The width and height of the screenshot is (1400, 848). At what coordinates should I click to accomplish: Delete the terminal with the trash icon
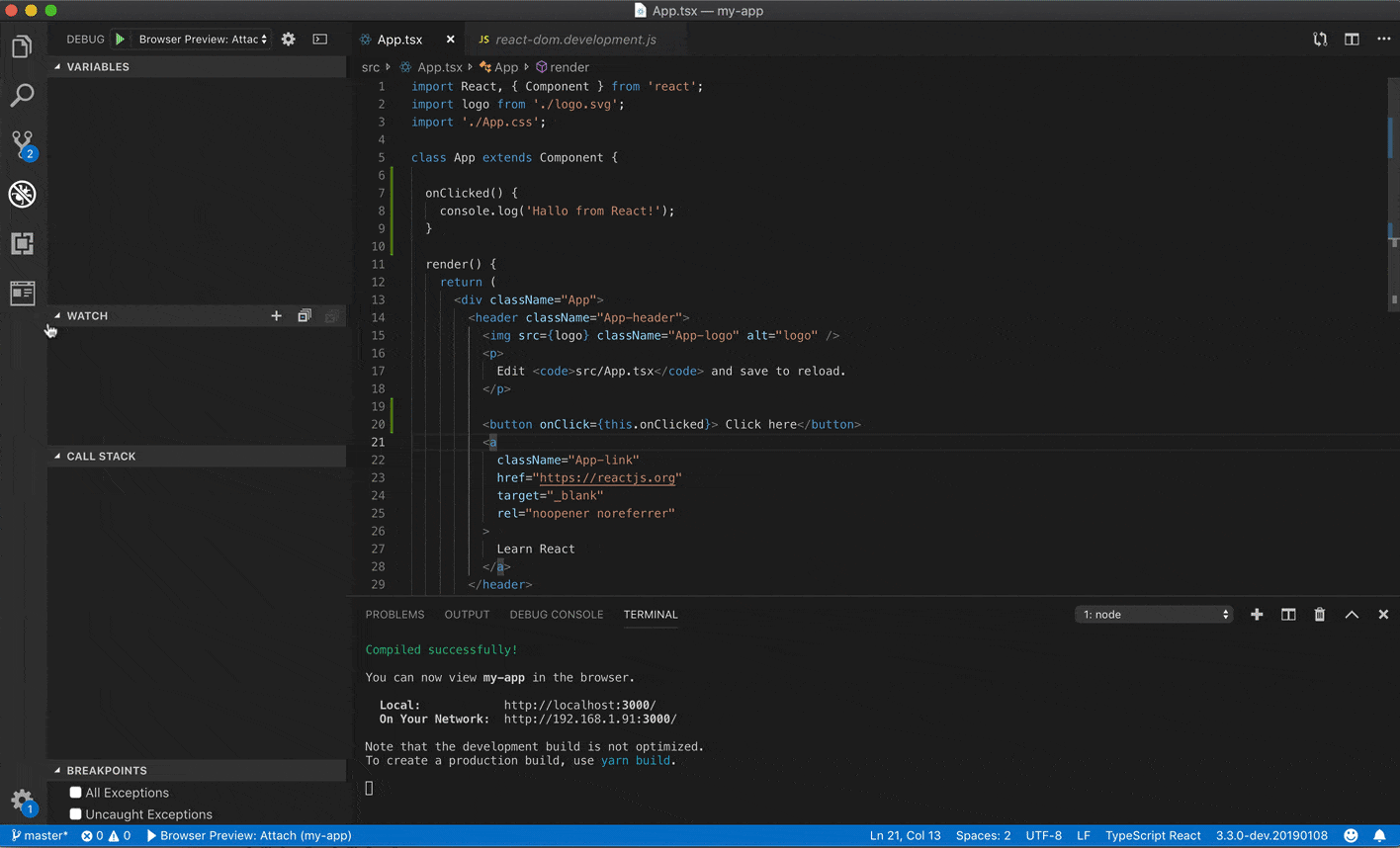tap(1319, 614)
